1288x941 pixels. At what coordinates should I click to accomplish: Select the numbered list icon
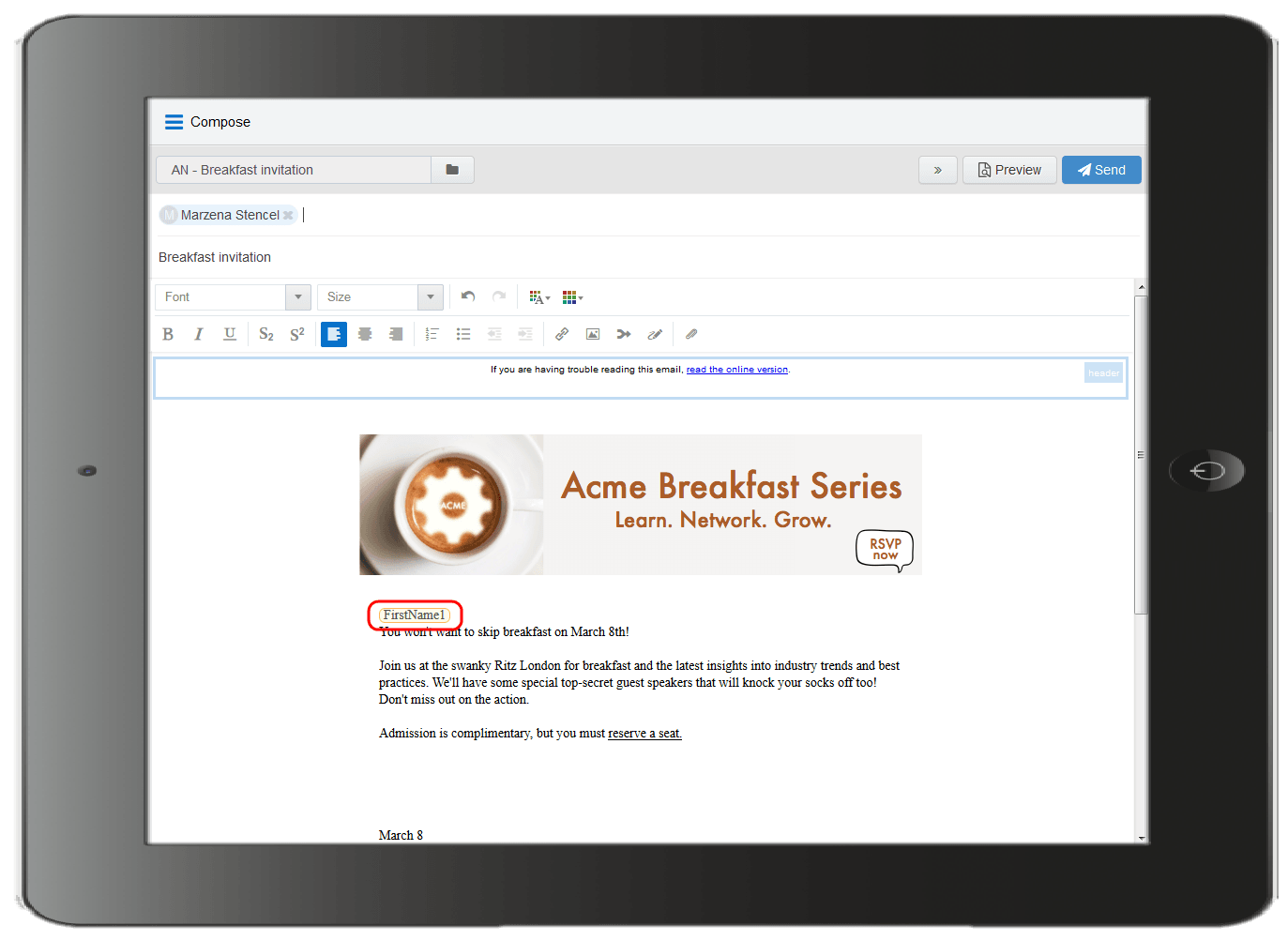pos(432,334)
